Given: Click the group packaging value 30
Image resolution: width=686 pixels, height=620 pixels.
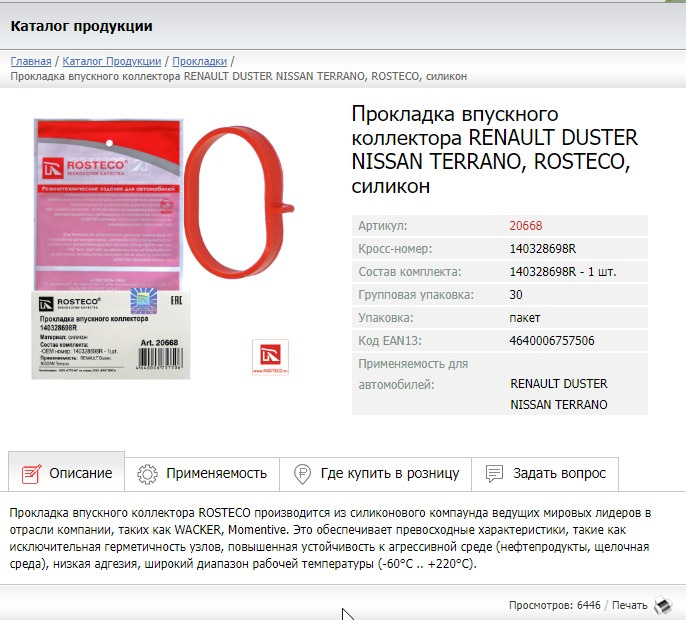Looking at the screenshot, I should point(516,295).
